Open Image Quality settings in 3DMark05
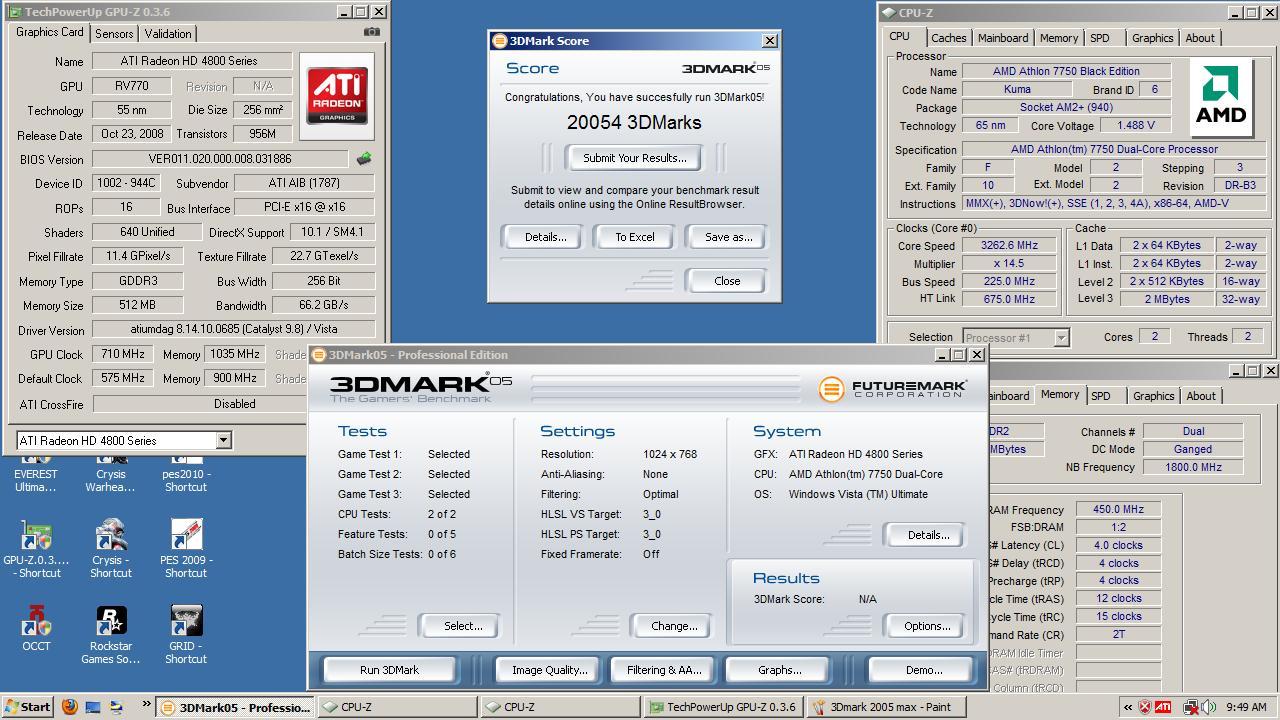The image size is (1280, 720). click(549, 670)
